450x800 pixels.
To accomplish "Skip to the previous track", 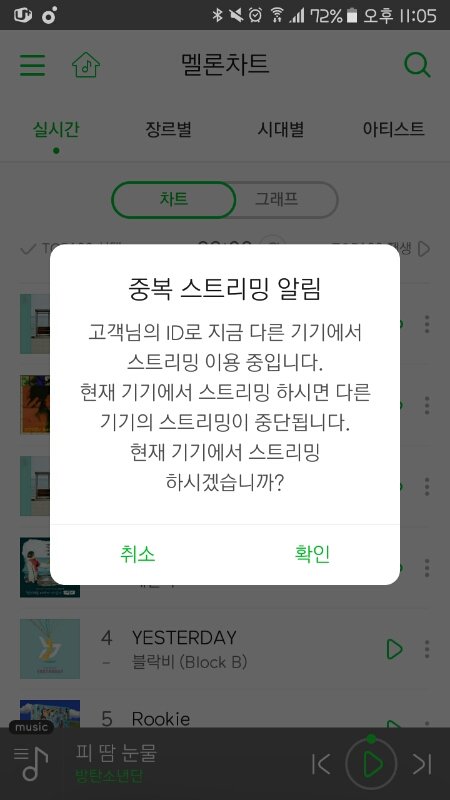I will pos(321,764).
